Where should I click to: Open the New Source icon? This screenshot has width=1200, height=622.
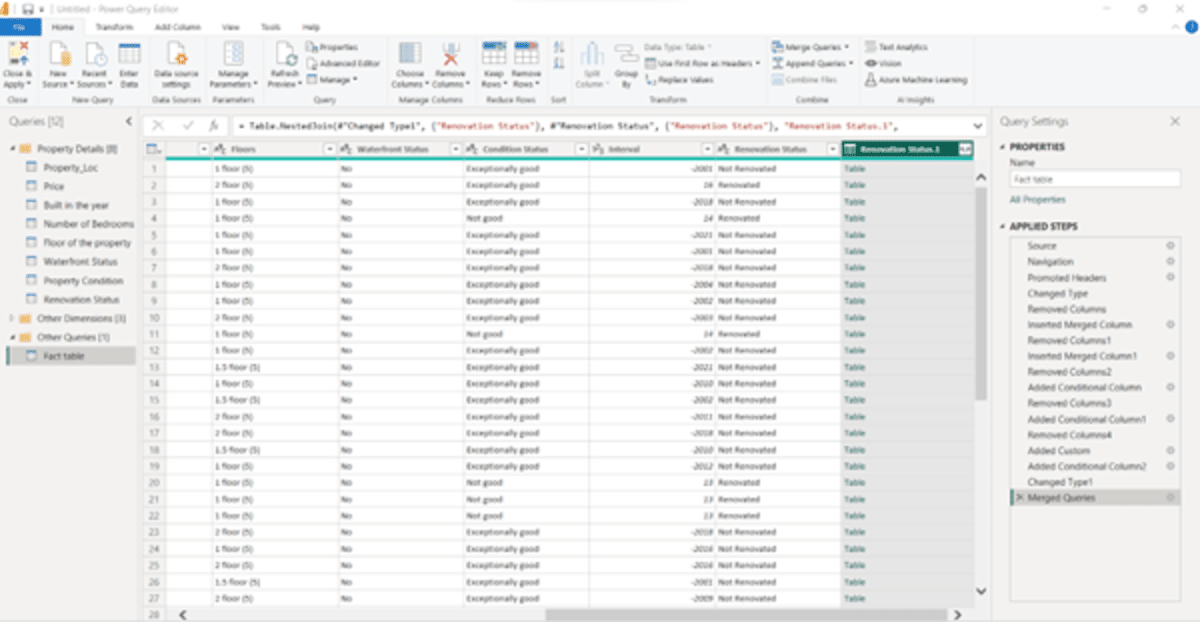point(60,55)
